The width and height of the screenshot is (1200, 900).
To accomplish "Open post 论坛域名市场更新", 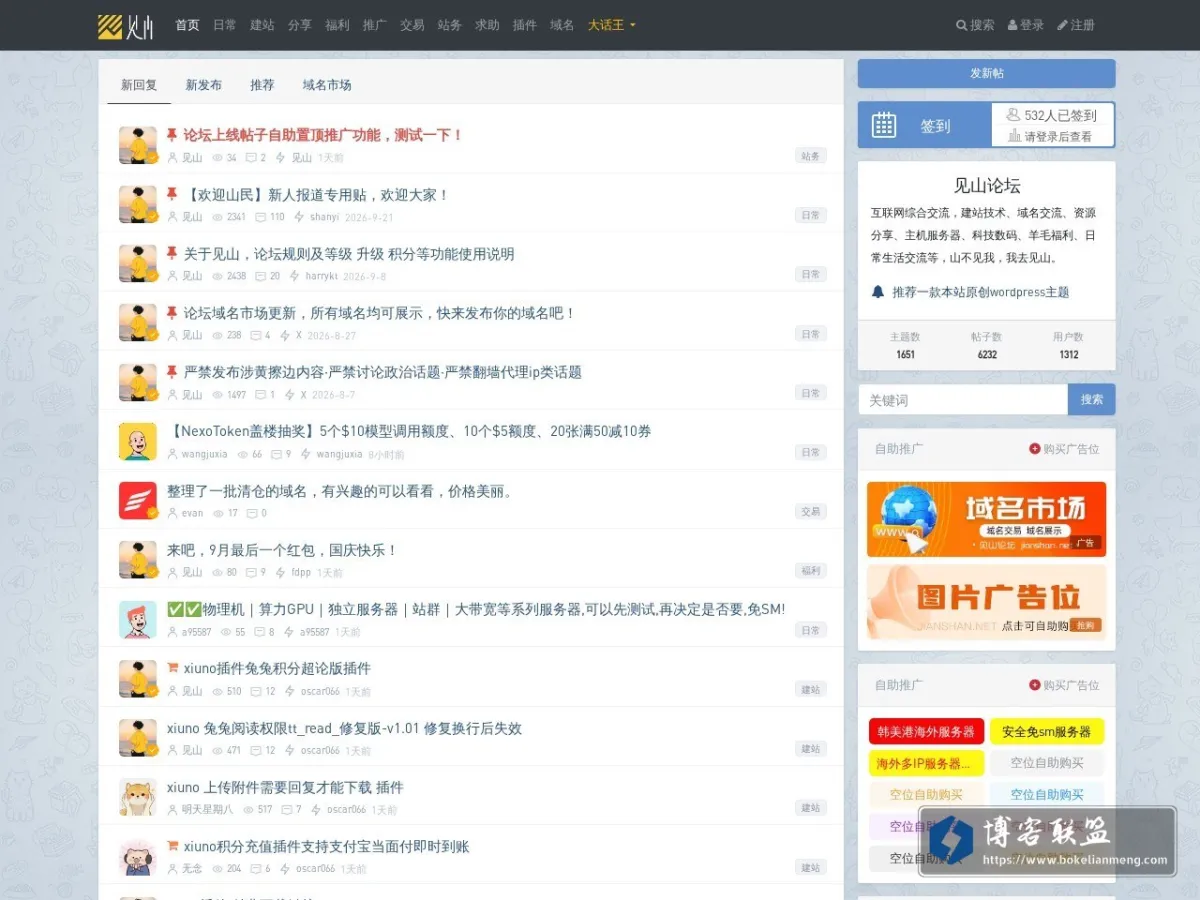I will coord(380,313).
